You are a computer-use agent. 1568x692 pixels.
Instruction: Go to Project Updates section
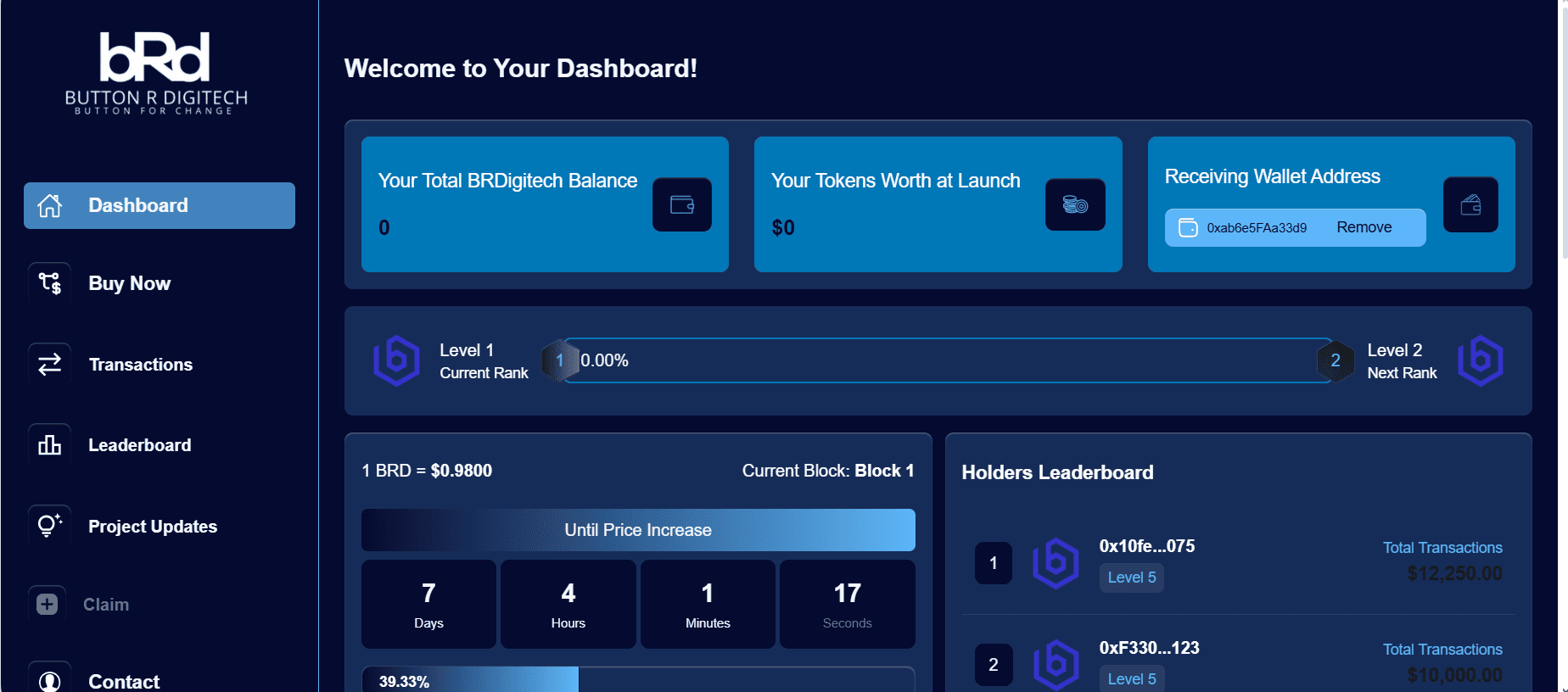pos(153,527)
